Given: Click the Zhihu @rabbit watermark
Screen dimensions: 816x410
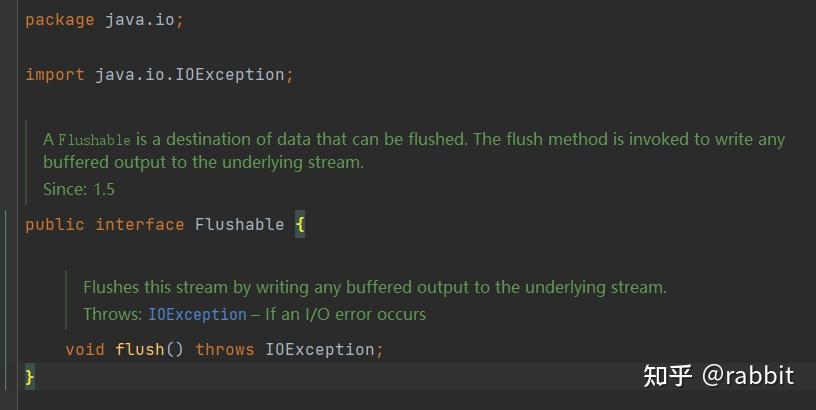Looking at the screenshot, I should point(719,376).
